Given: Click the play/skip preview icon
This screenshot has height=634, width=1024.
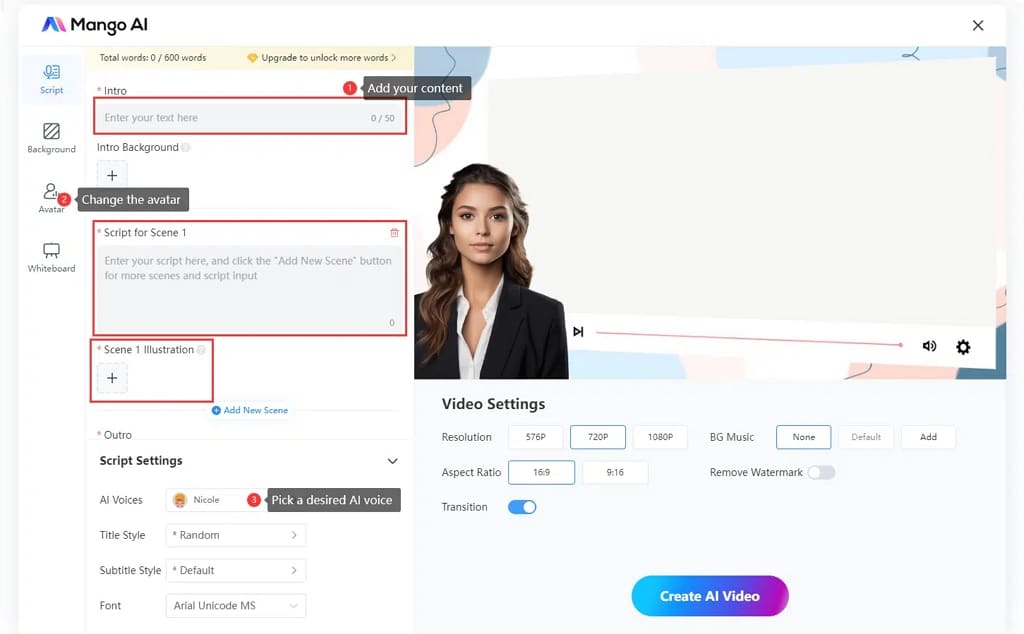Looking at the screenshot, I should point(578,332).
